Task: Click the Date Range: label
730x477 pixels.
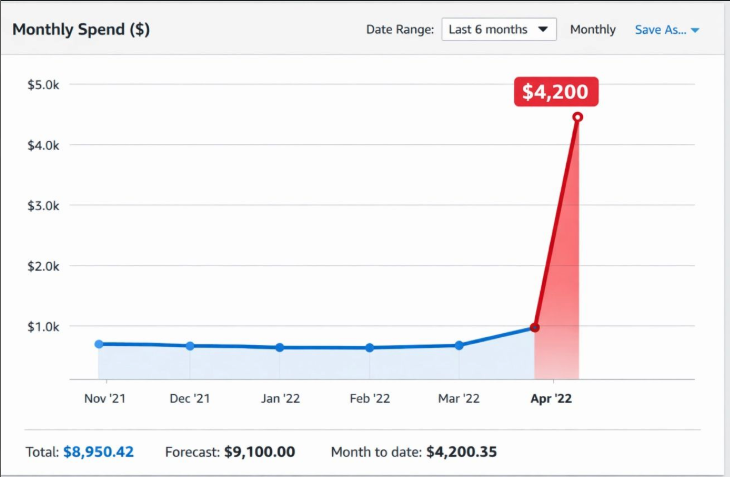Action: tap(400, 30)
